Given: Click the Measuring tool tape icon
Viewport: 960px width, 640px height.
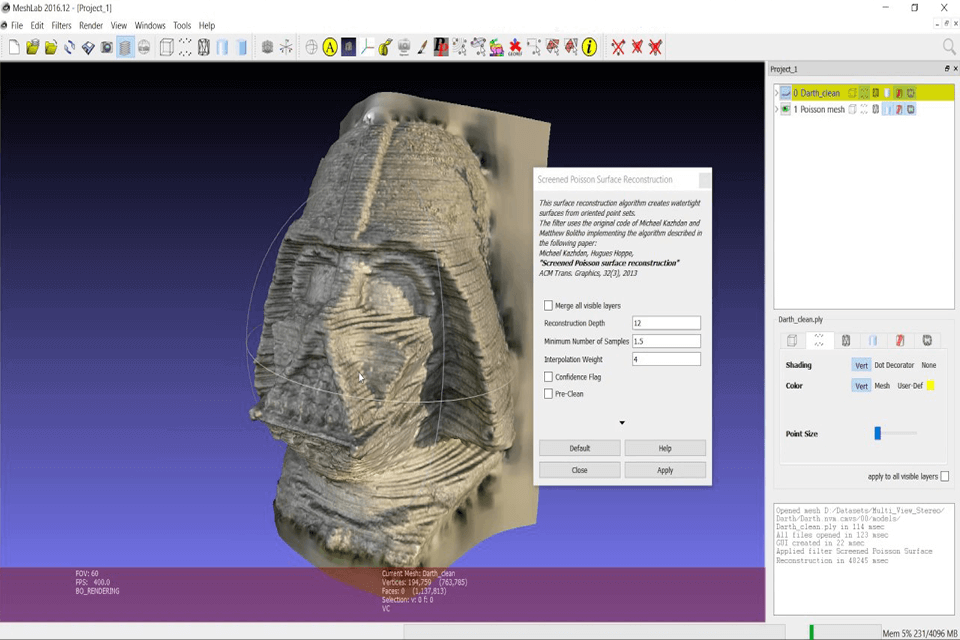Looking at the screenshot, I should click(385, 47).
